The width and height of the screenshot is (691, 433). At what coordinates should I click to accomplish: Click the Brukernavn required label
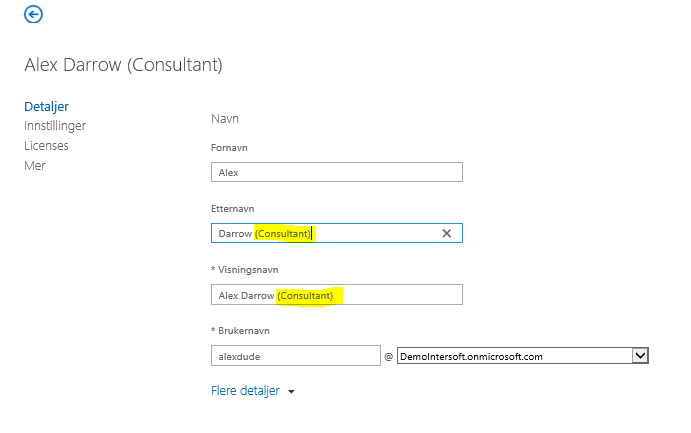tap(240, 331)
